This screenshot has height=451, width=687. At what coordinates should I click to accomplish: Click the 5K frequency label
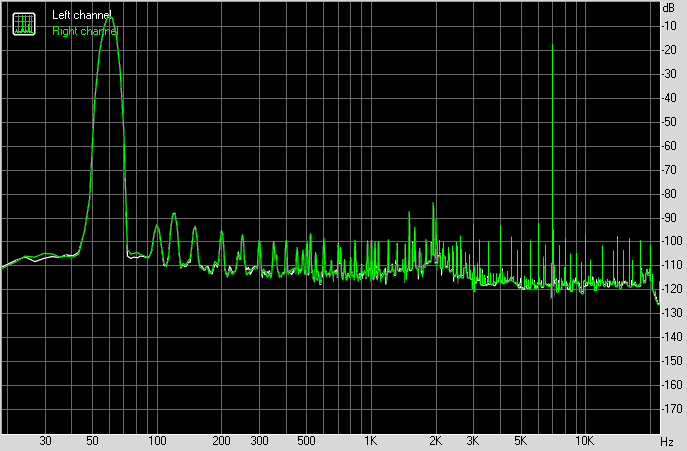click(x=520, y=441)
